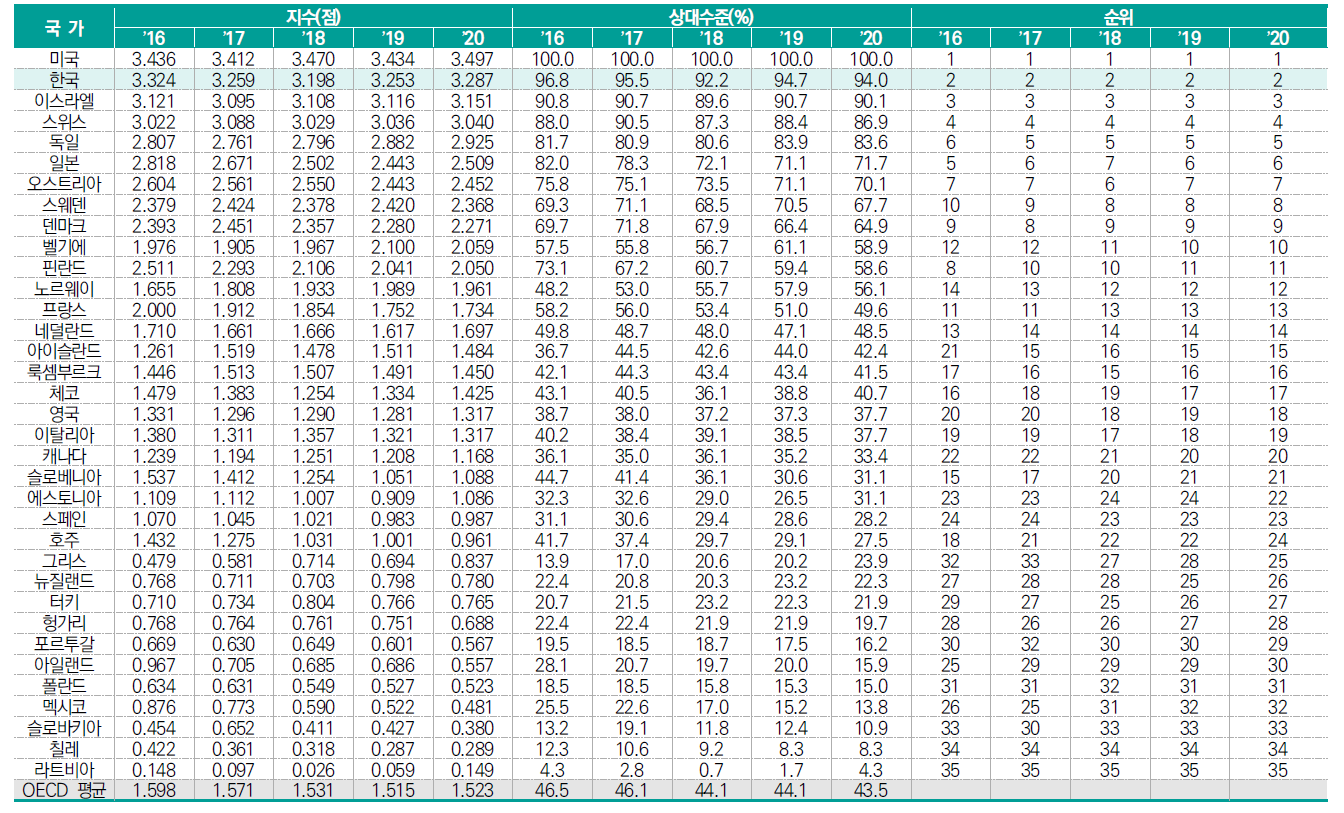Screen dimensions: 1344x813
Task: Click the 아이슬란드 country name
Action: pos(64,351)
